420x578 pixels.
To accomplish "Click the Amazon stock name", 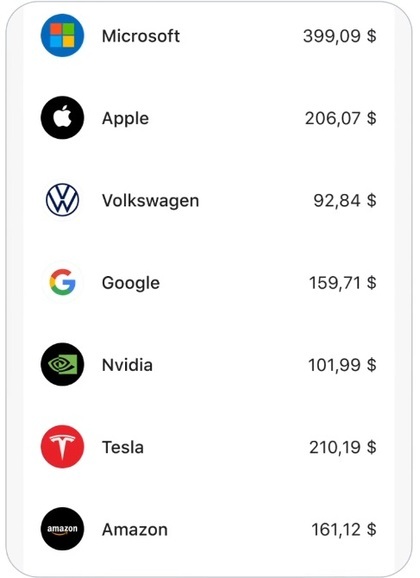I will (135, 530).
